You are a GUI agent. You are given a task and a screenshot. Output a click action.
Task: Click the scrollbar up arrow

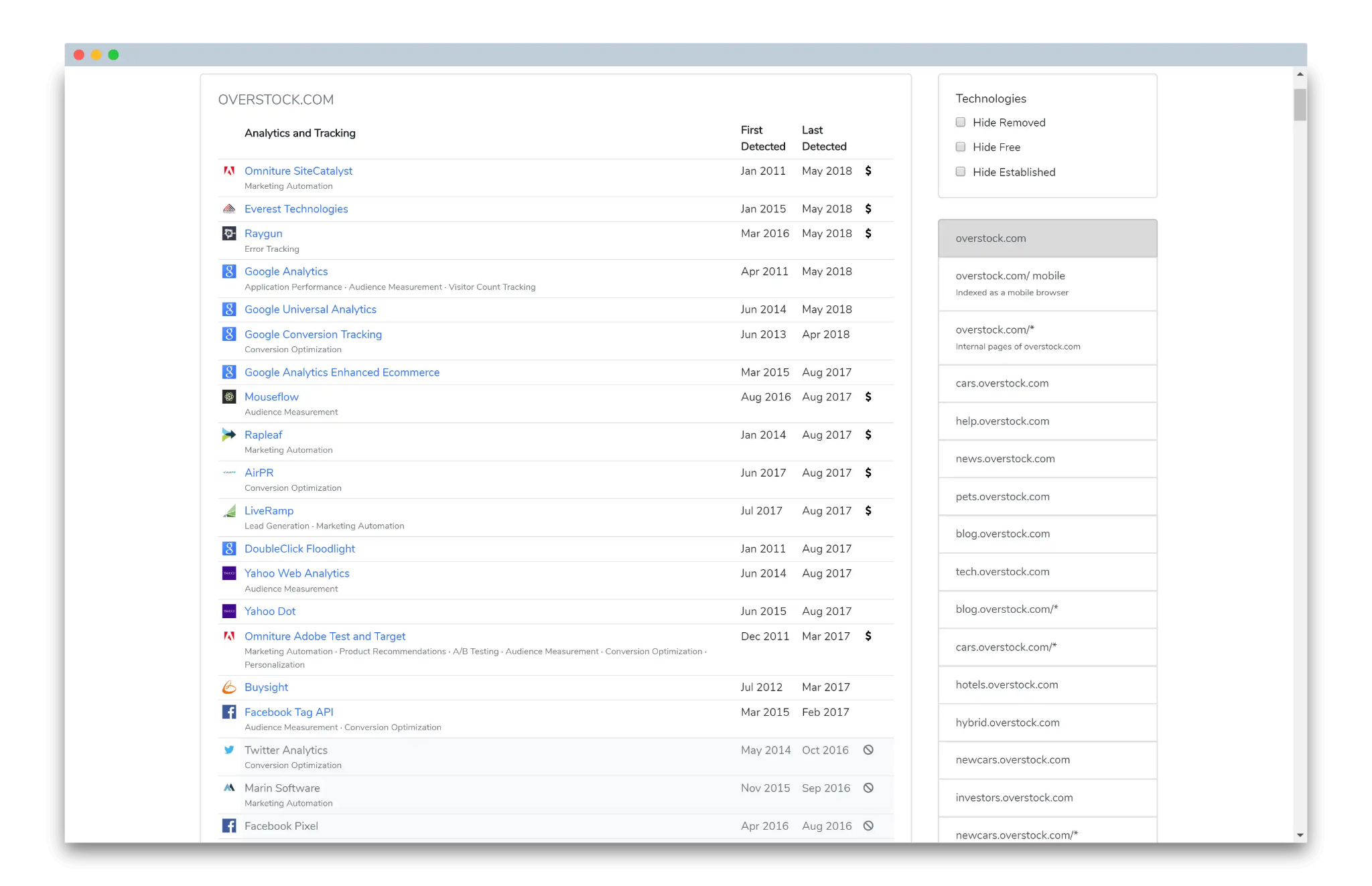click(1300, 74)
